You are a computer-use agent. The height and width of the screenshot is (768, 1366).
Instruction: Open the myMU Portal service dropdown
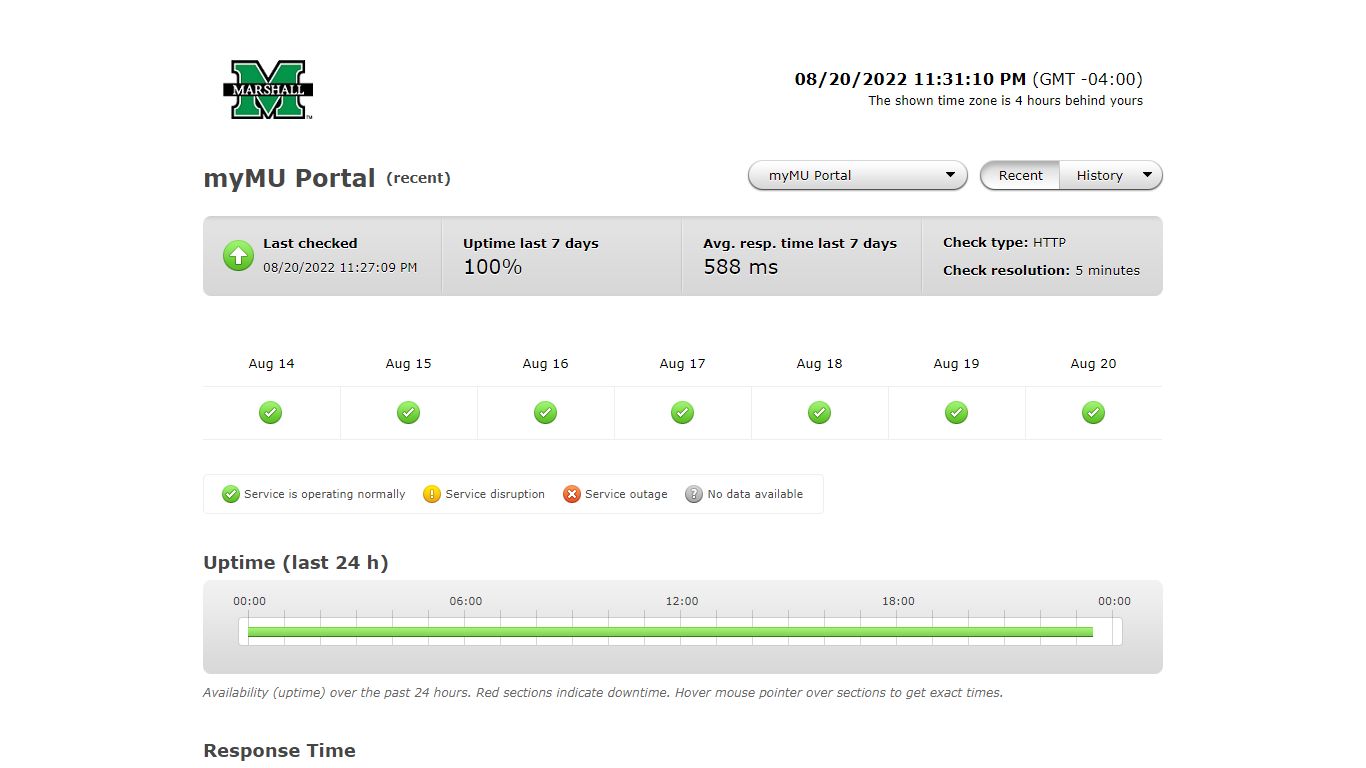coord(858,175)
